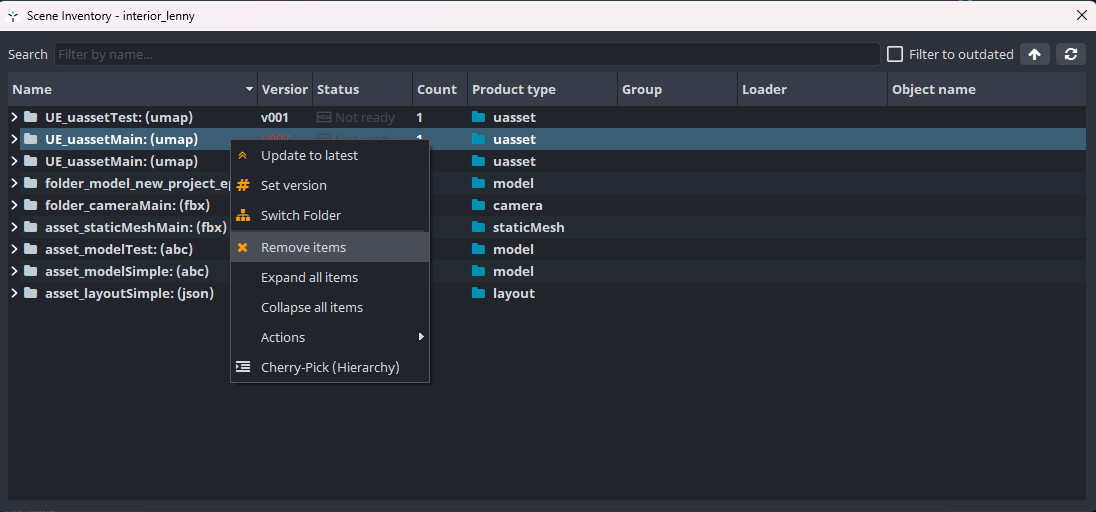This screenshot has height=512, width=1096.
Task: Select the v001 version cell
Action: click(x=275, y=117)
